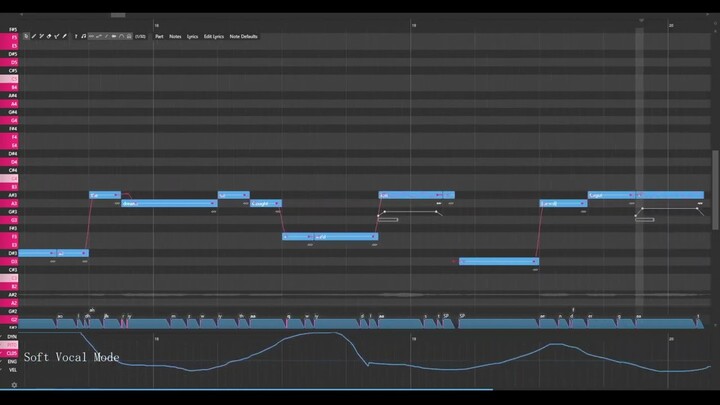Screen dimensions: 720x405
Task: Click bar 20 on the top timeline
Action: click(x=671, y=26)
